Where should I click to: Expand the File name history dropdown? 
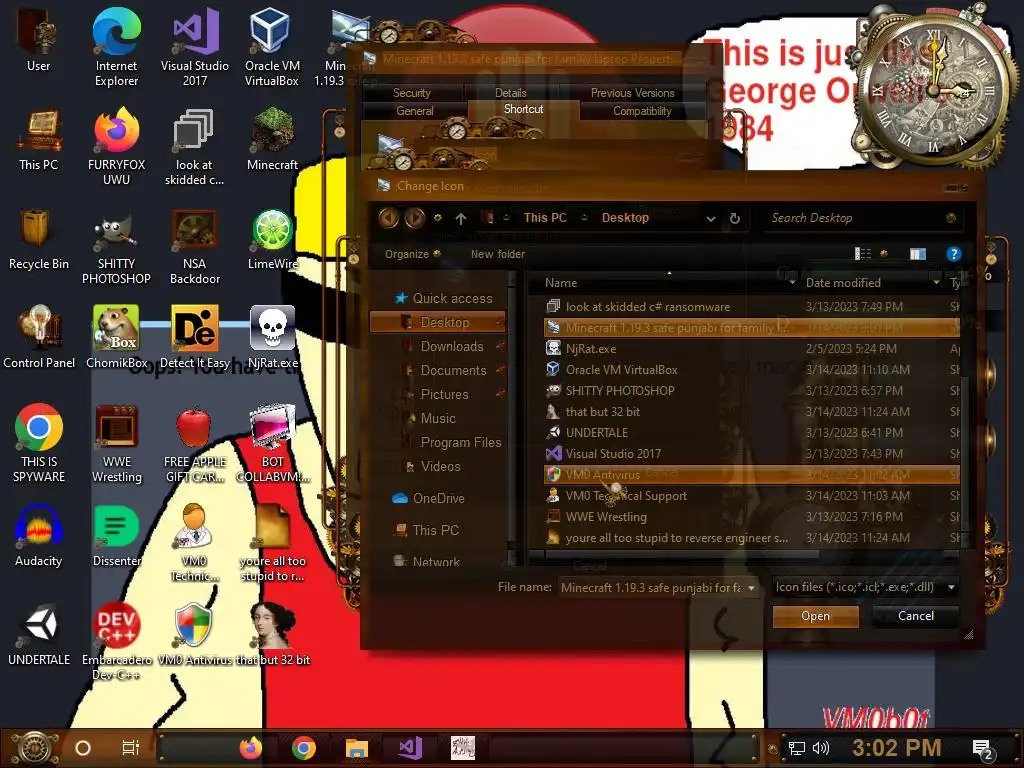(752, 588)
